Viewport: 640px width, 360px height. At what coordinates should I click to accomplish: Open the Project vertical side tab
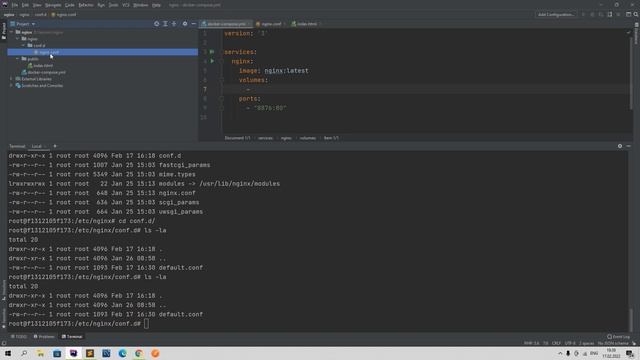coord(4,31)
